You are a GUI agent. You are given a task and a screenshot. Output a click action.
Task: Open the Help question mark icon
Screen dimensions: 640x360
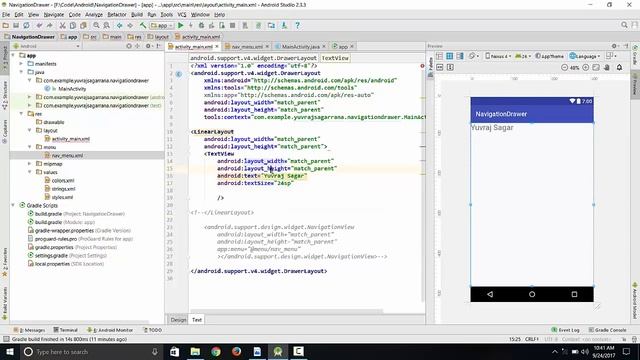point(298,25)
